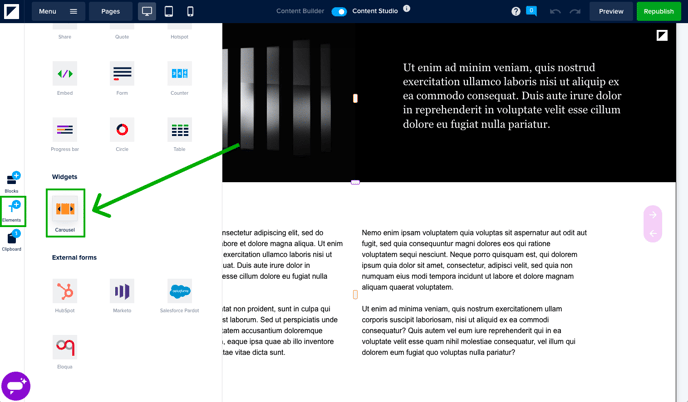
Task: Click the Preview button
Action: tap(610, 11)
